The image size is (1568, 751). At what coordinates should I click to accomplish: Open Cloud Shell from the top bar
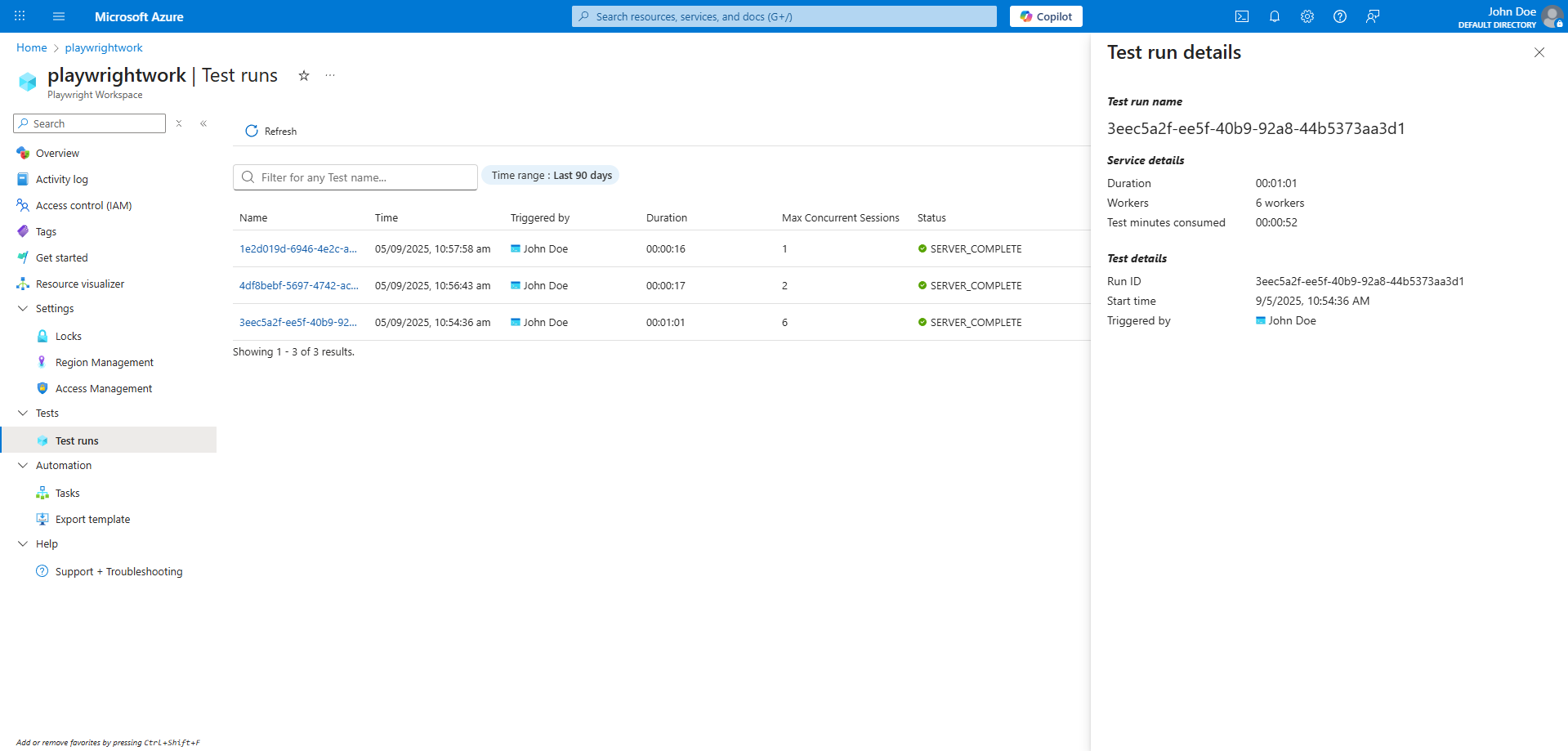coord(1241,16)
